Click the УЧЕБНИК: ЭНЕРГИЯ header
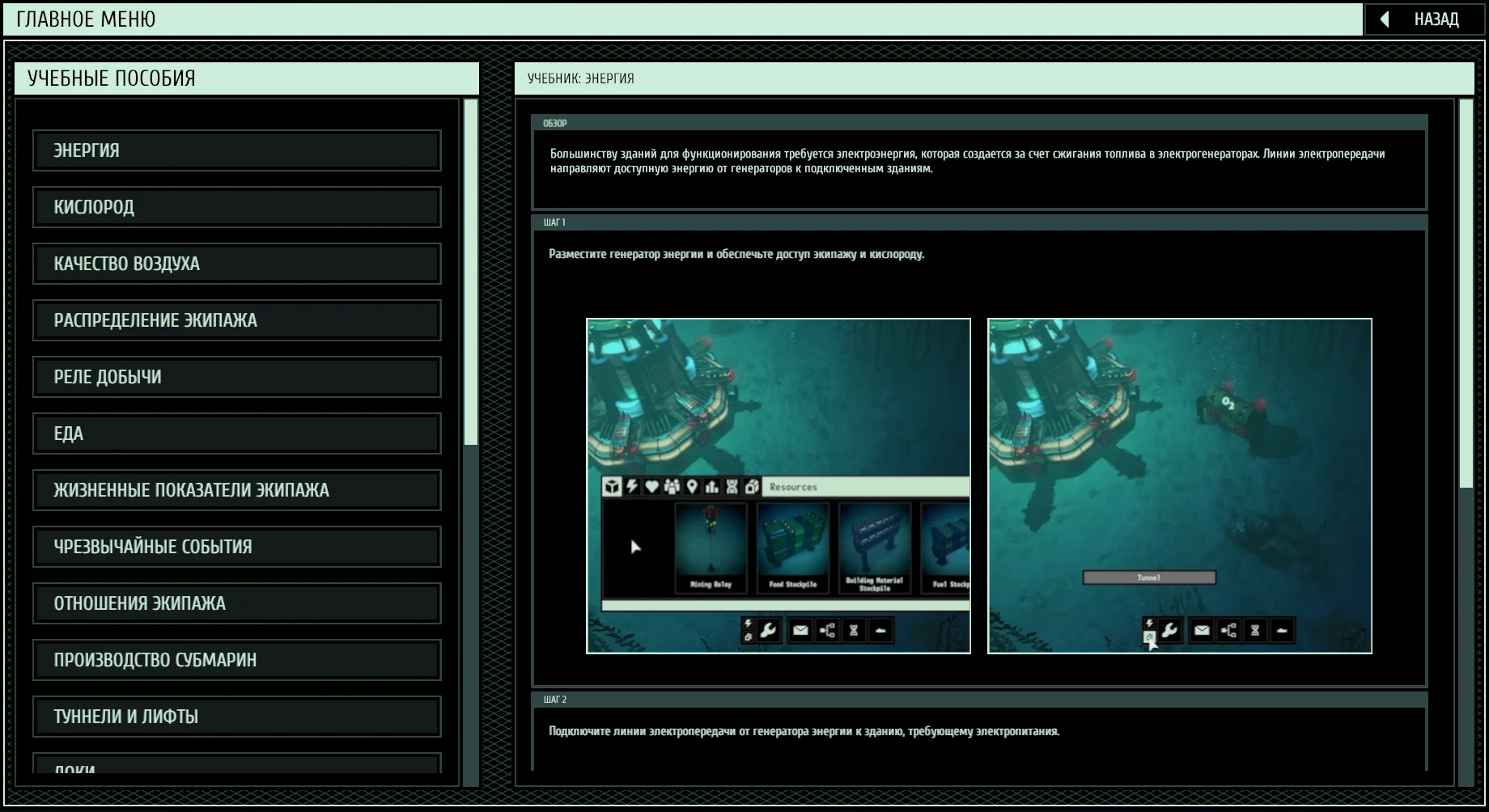The width and height of the screenshot is (1489, 812). [995, 78]
